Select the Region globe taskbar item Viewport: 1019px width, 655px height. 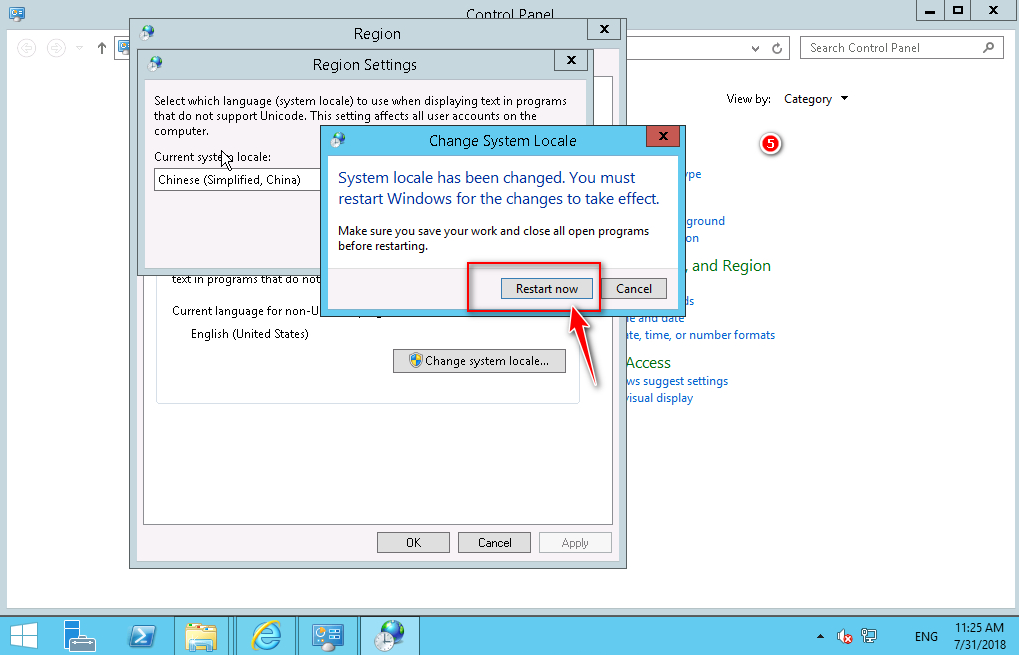pyautogui.click(x=390, y=636)
